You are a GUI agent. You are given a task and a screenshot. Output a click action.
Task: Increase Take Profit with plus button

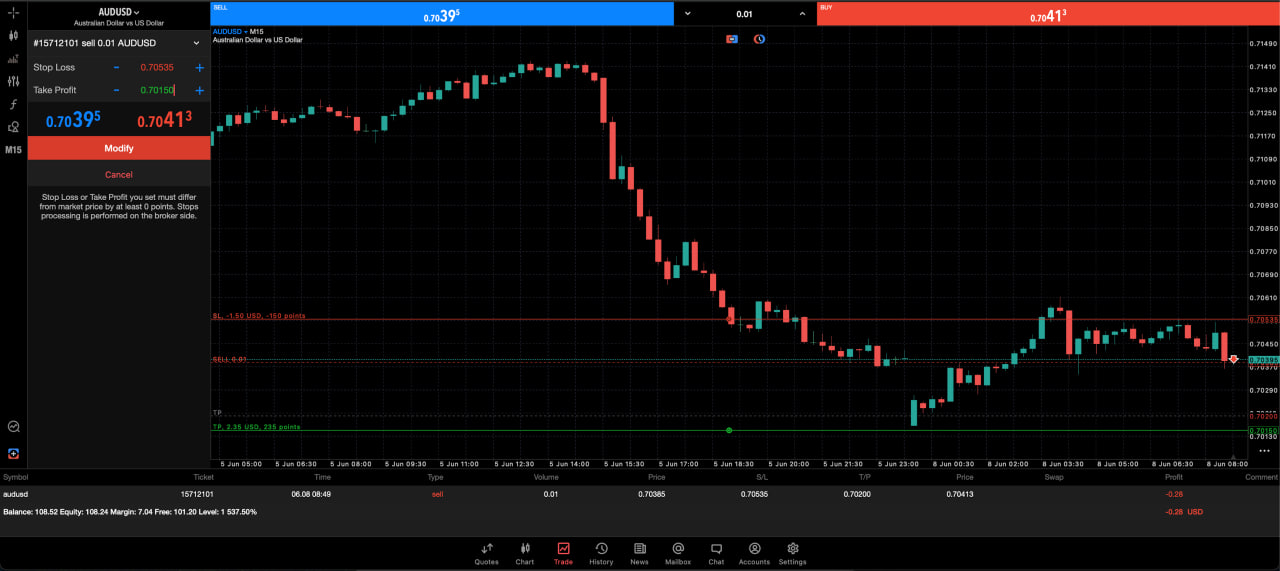click(x=199, y=90)
